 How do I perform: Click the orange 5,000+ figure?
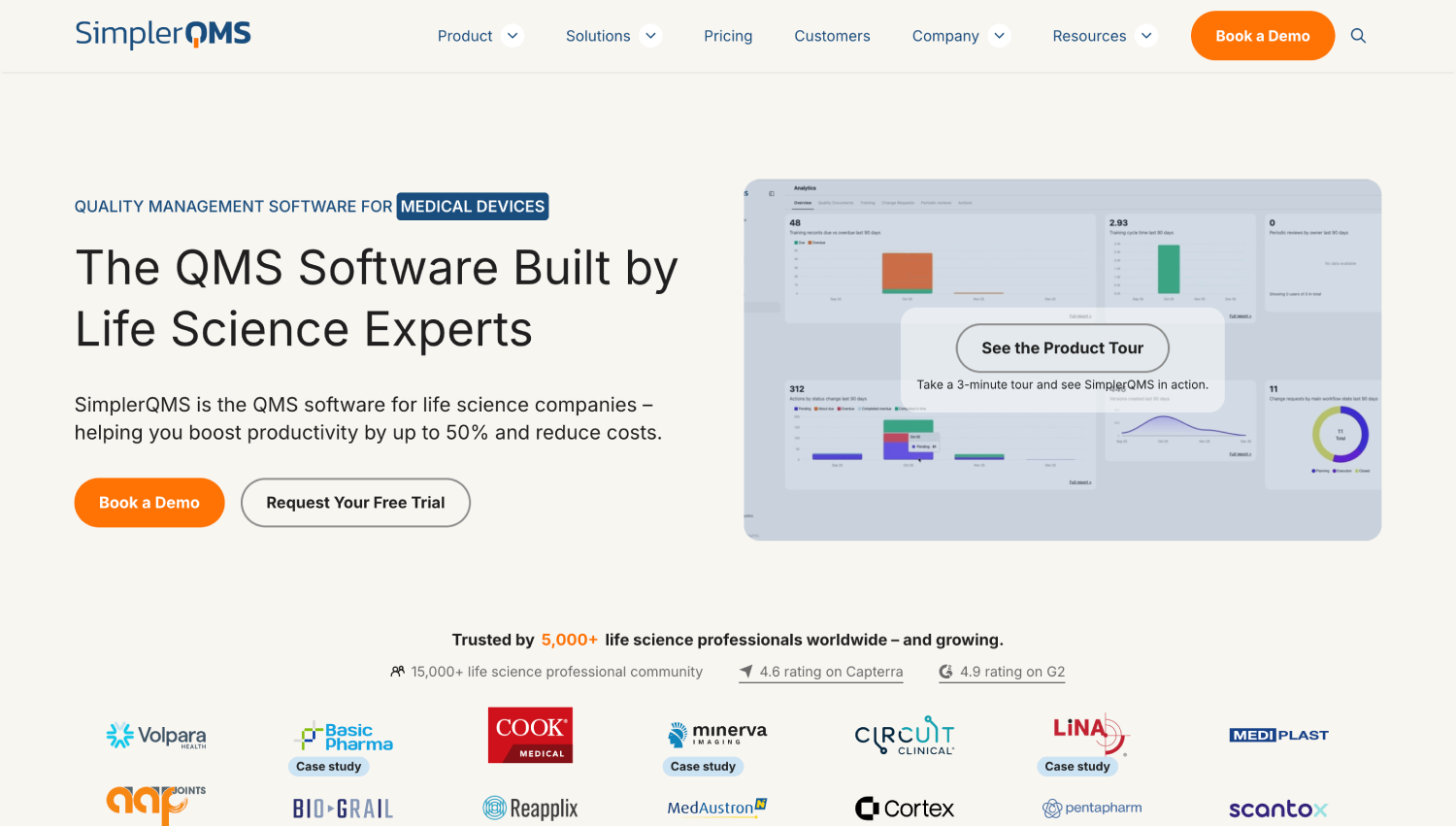[570, 640]
